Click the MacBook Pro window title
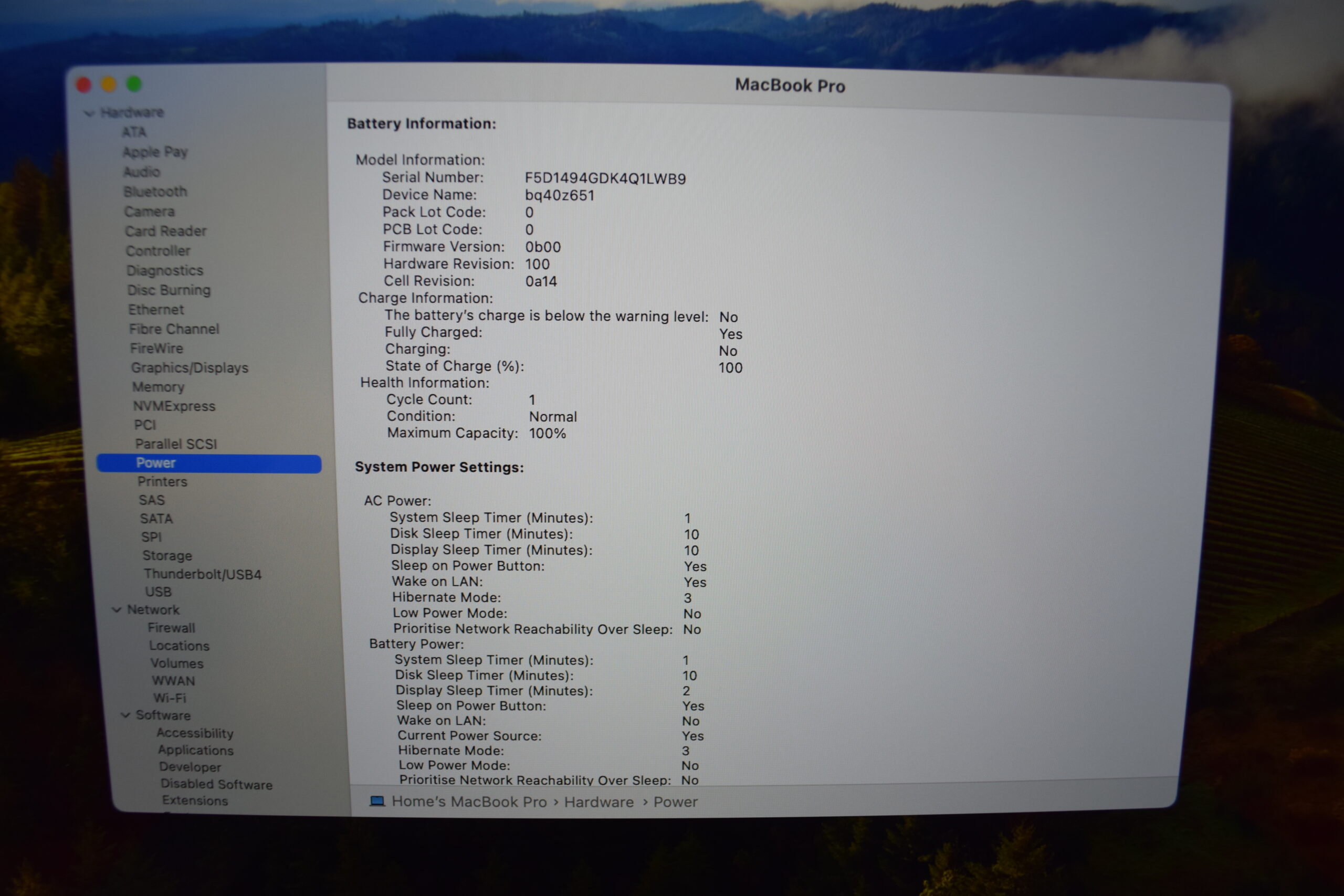This screenshot has height=896, width=1344. coord(790,85)
